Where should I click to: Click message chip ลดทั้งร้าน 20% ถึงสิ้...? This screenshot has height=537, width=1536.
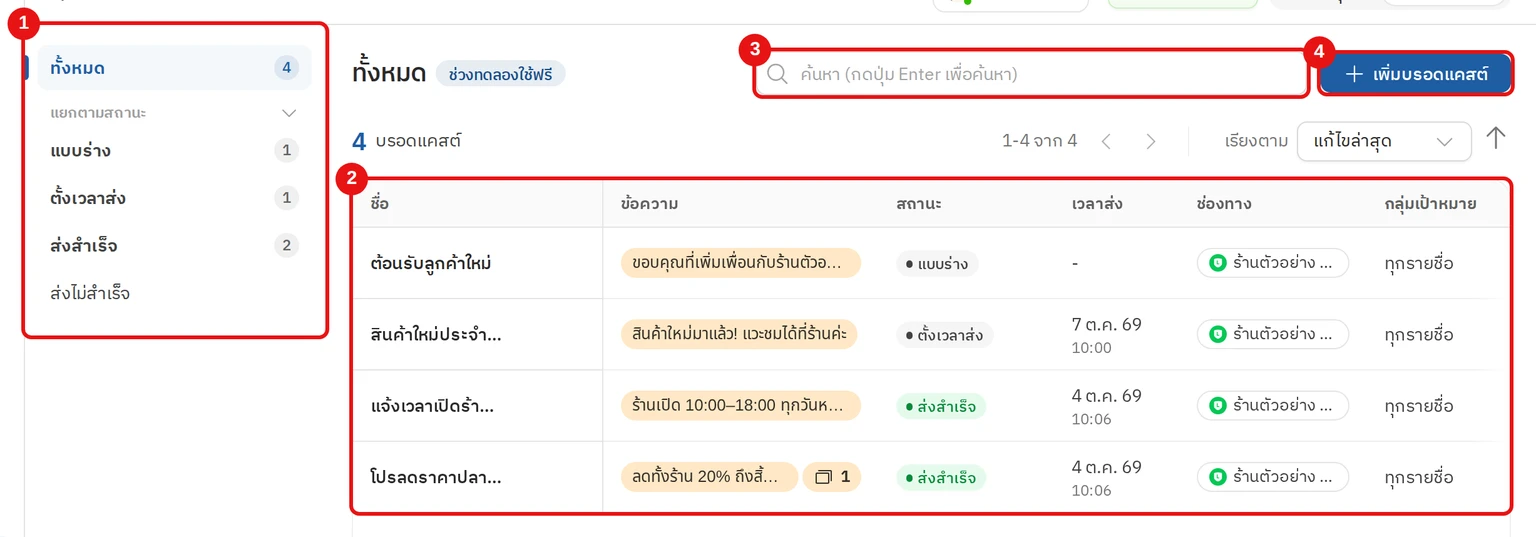(x=709, y=476)
